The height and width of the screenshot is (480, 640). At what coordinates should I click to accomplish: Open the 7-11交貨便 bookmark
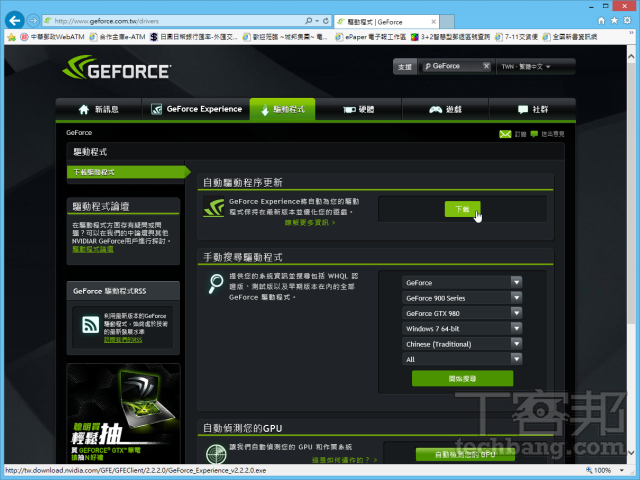[516, 37]
